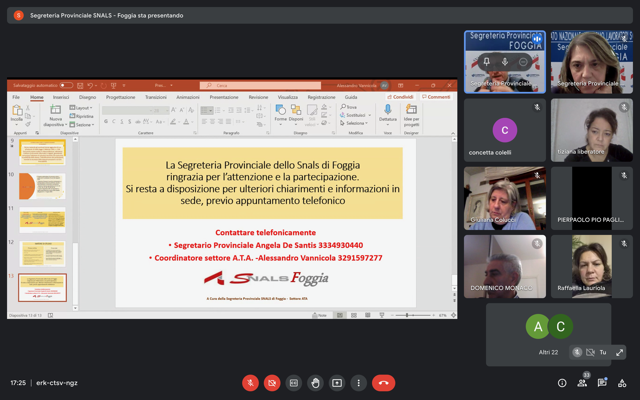
Task: Select DOMENICO MONACO video tile
Action: 505,266
